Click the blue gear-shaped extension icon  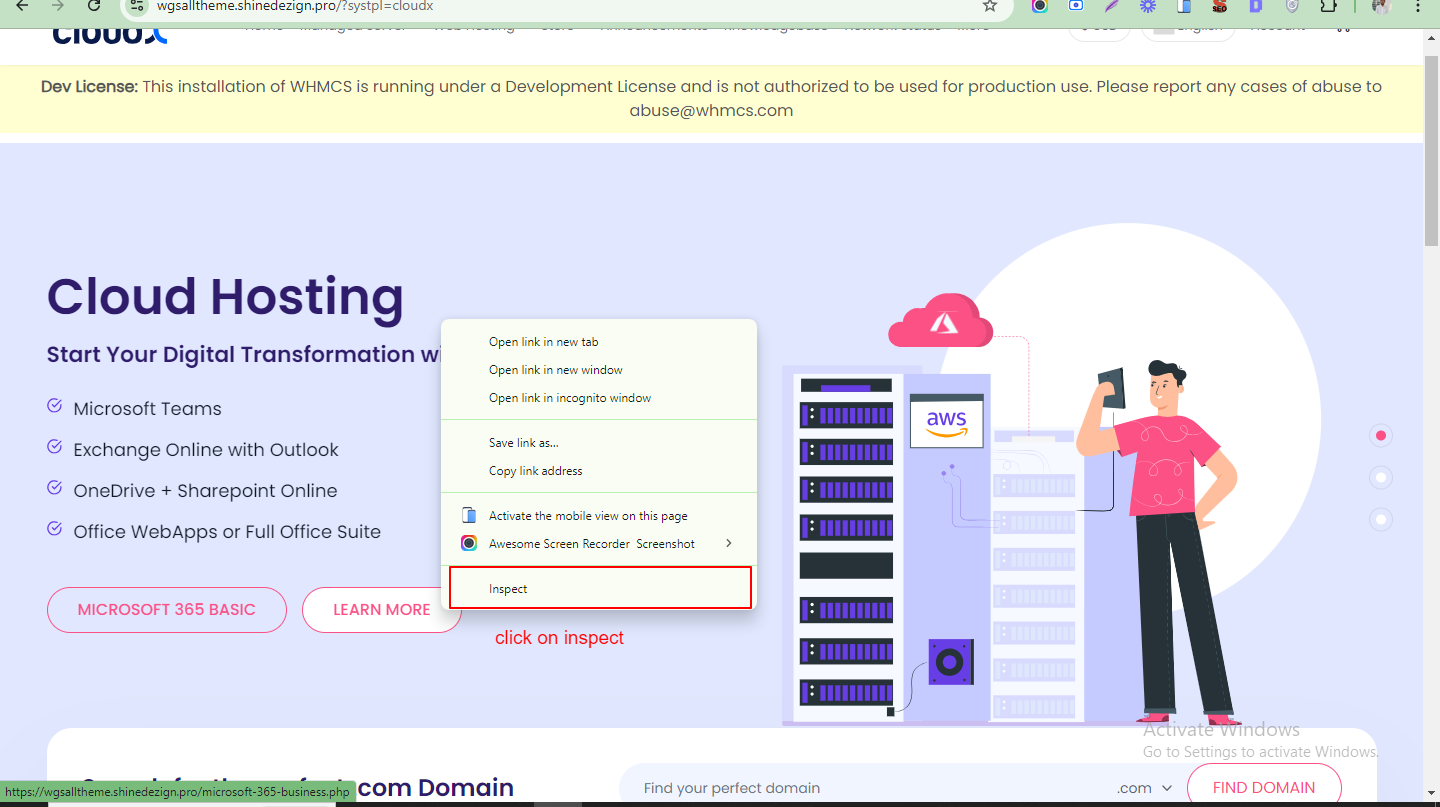coord(1148,6)
